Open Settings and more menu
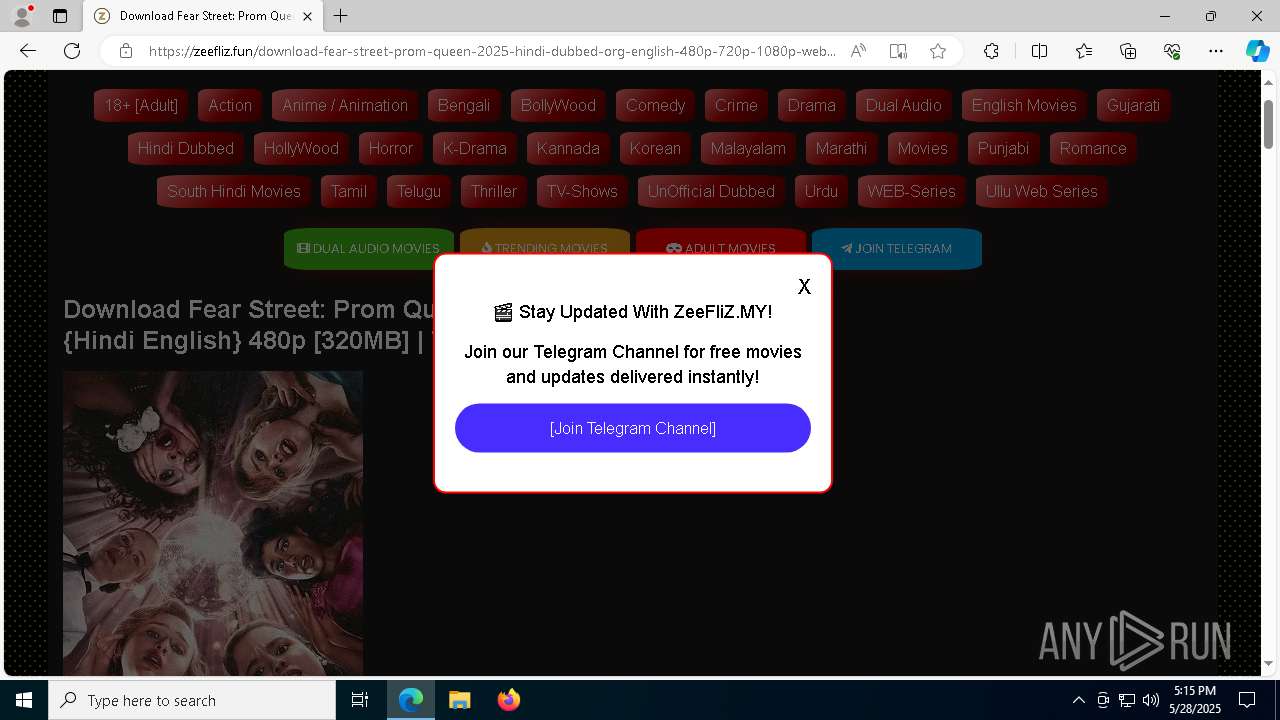The image size is (1280, 720). [x=1216, y=51]
